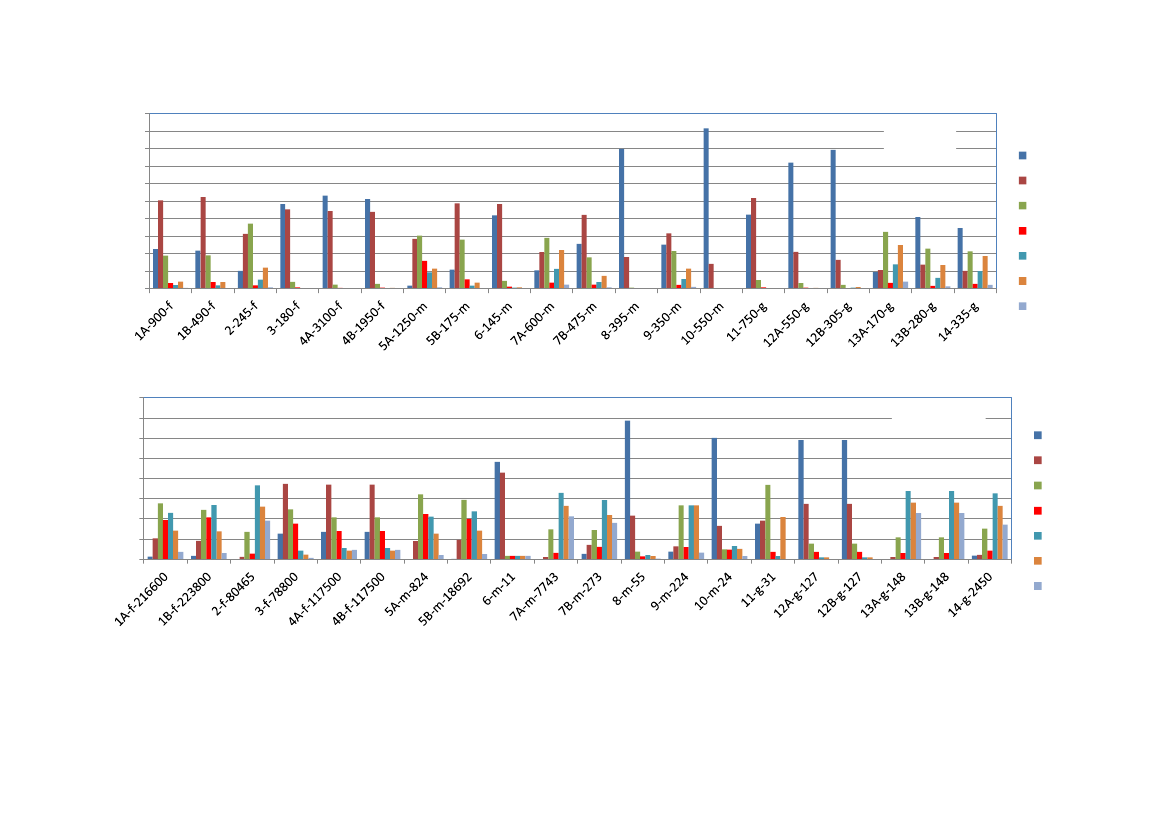This screenshot has height=827, width=1170.
Task: Click the tall blue bar above 8-m-55
Action: (x=628, y=489)
